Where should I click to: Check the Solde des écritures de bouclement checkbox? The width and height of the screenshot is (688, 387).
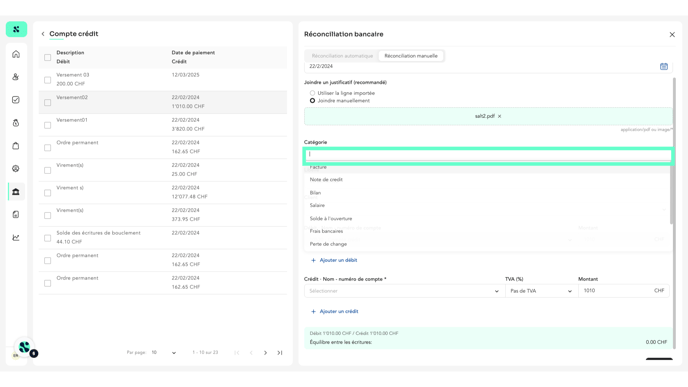tap(47, 238)
